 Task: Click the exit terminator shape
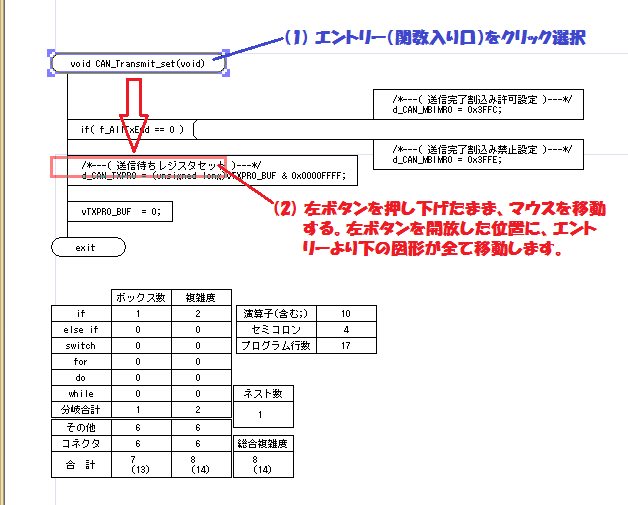click(x=89, y=247)
